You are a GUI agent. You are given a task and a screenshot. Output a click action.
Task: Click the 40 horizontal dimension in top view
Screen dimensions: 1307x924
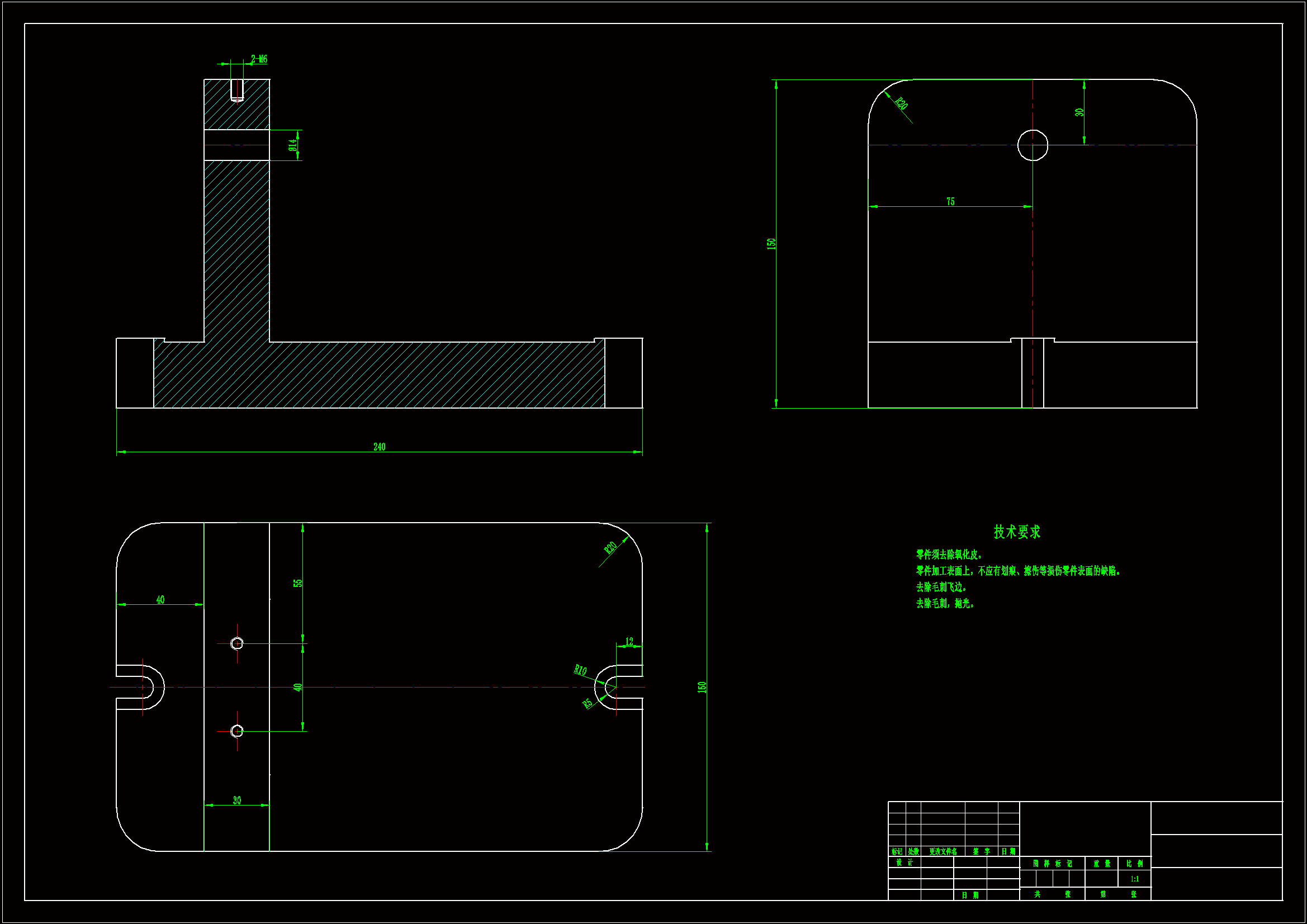(x=160, y=599)
